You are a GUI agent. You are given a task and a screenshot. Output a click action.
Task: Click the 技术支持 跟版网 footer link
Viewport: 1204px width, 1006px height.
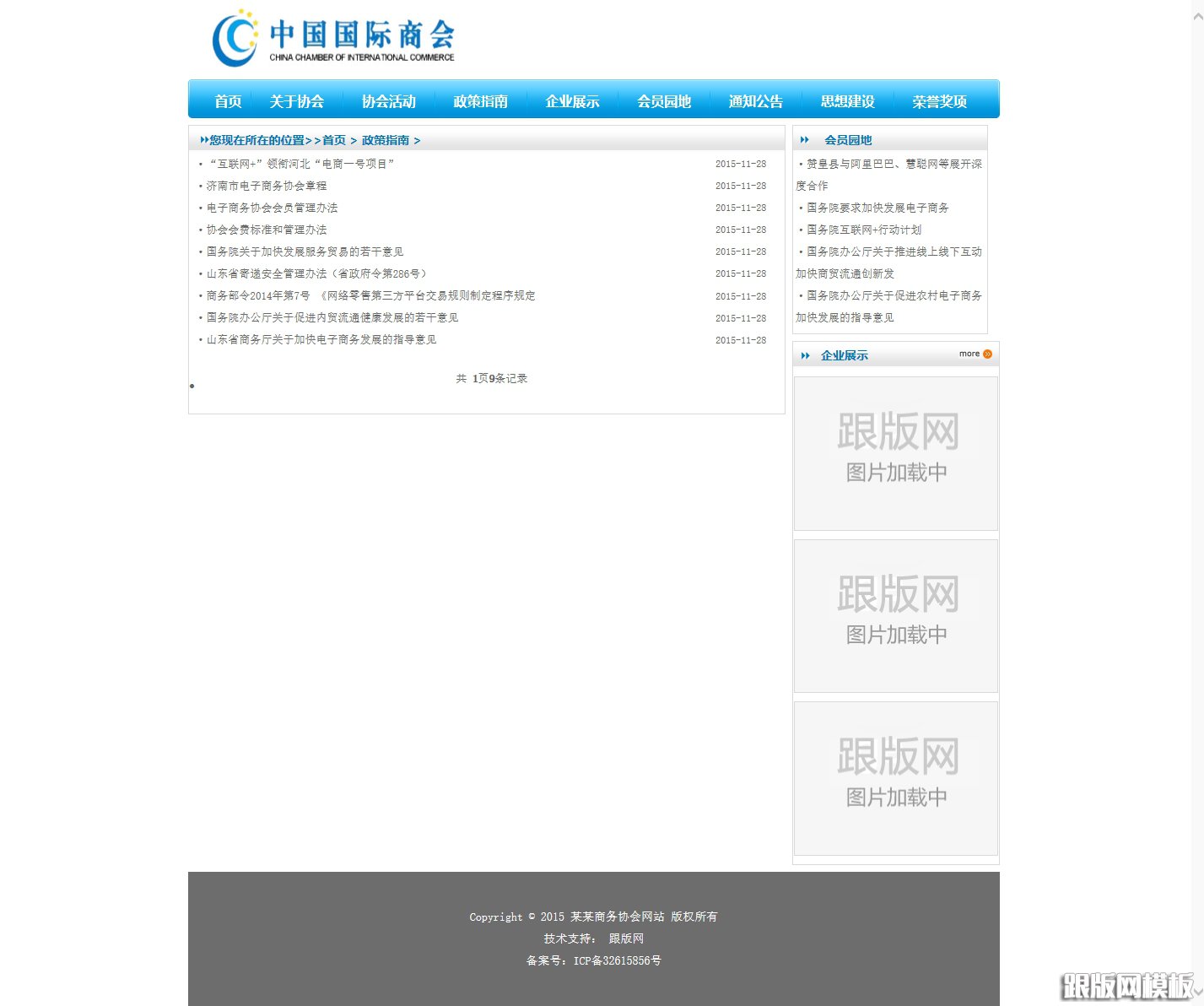(626, 938)
